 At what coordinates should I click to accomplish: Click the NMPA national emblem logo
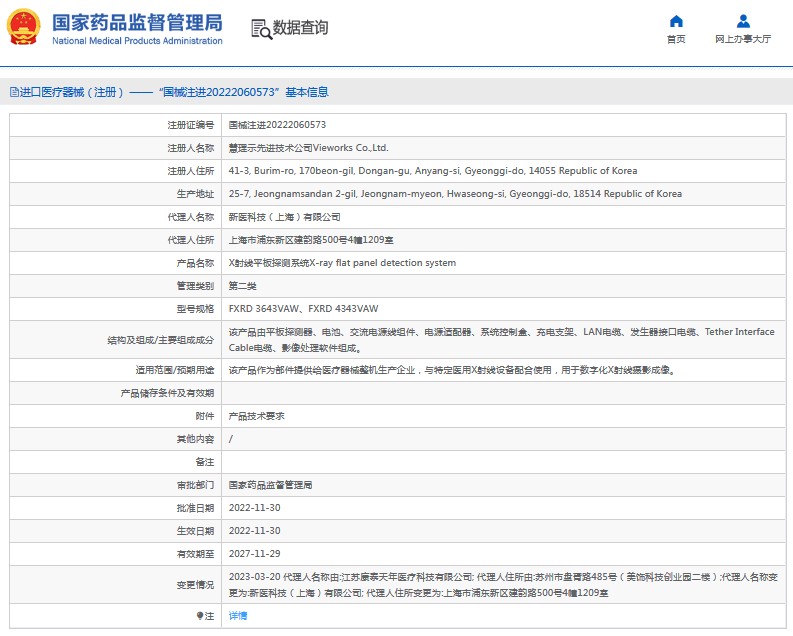point(25,28)
